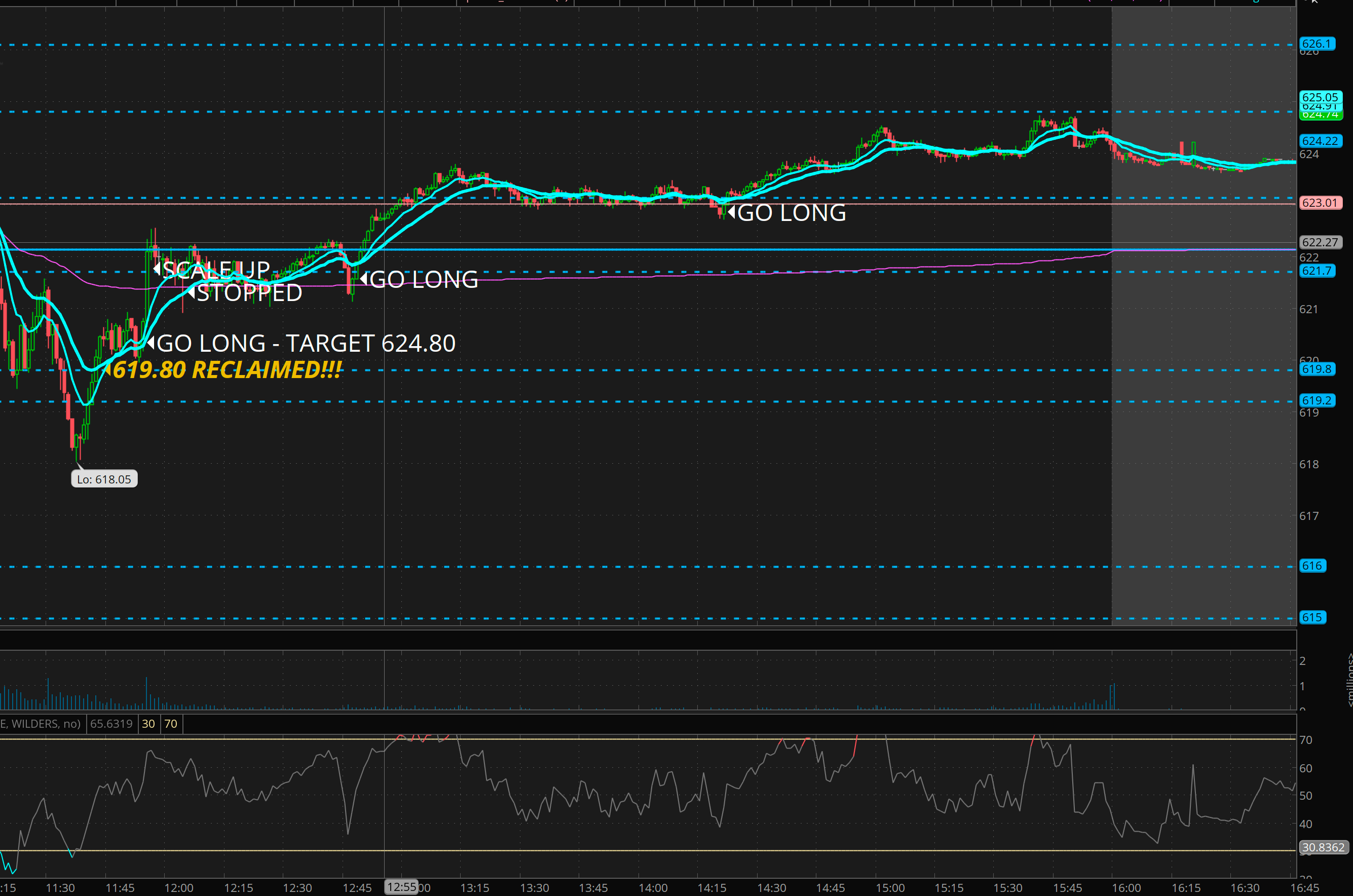Click the 30.8362 RSI axis label
This screenshot has height=896, width=1353.
pyautogui.click(x=1323, y=847)
